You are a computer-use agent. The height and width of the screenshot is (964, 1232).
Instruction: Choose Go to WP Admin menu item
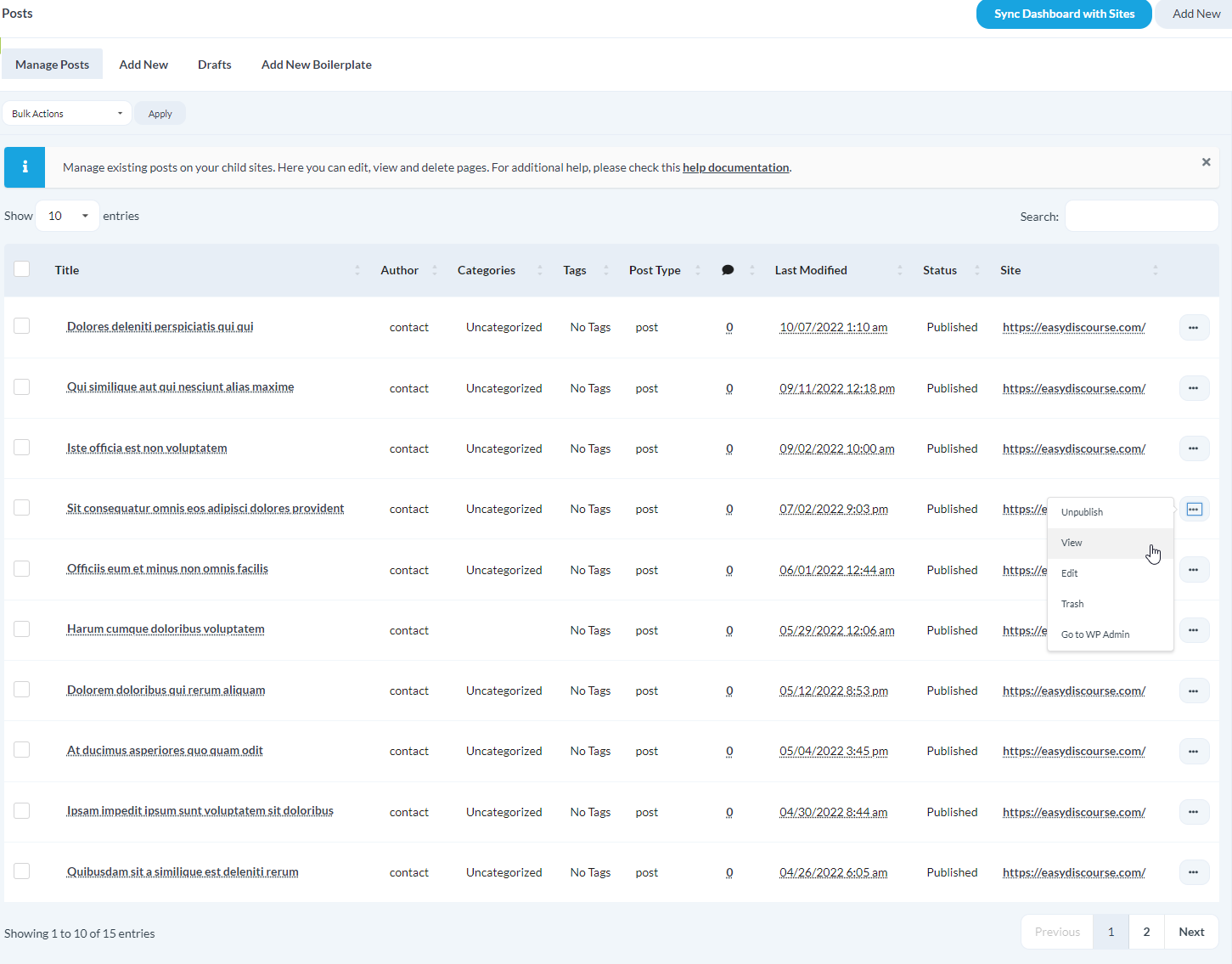pyautogui.click(x=1111, y=634)
